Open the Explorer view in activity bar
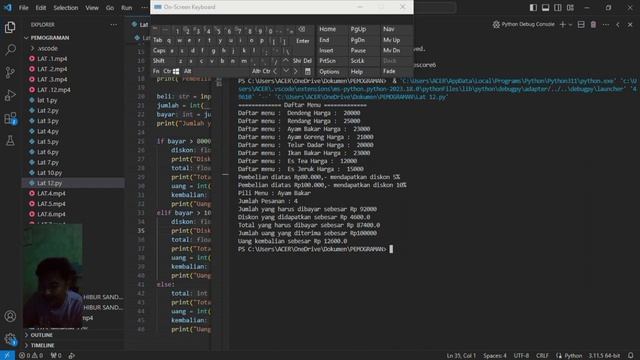 coord(10,27)
